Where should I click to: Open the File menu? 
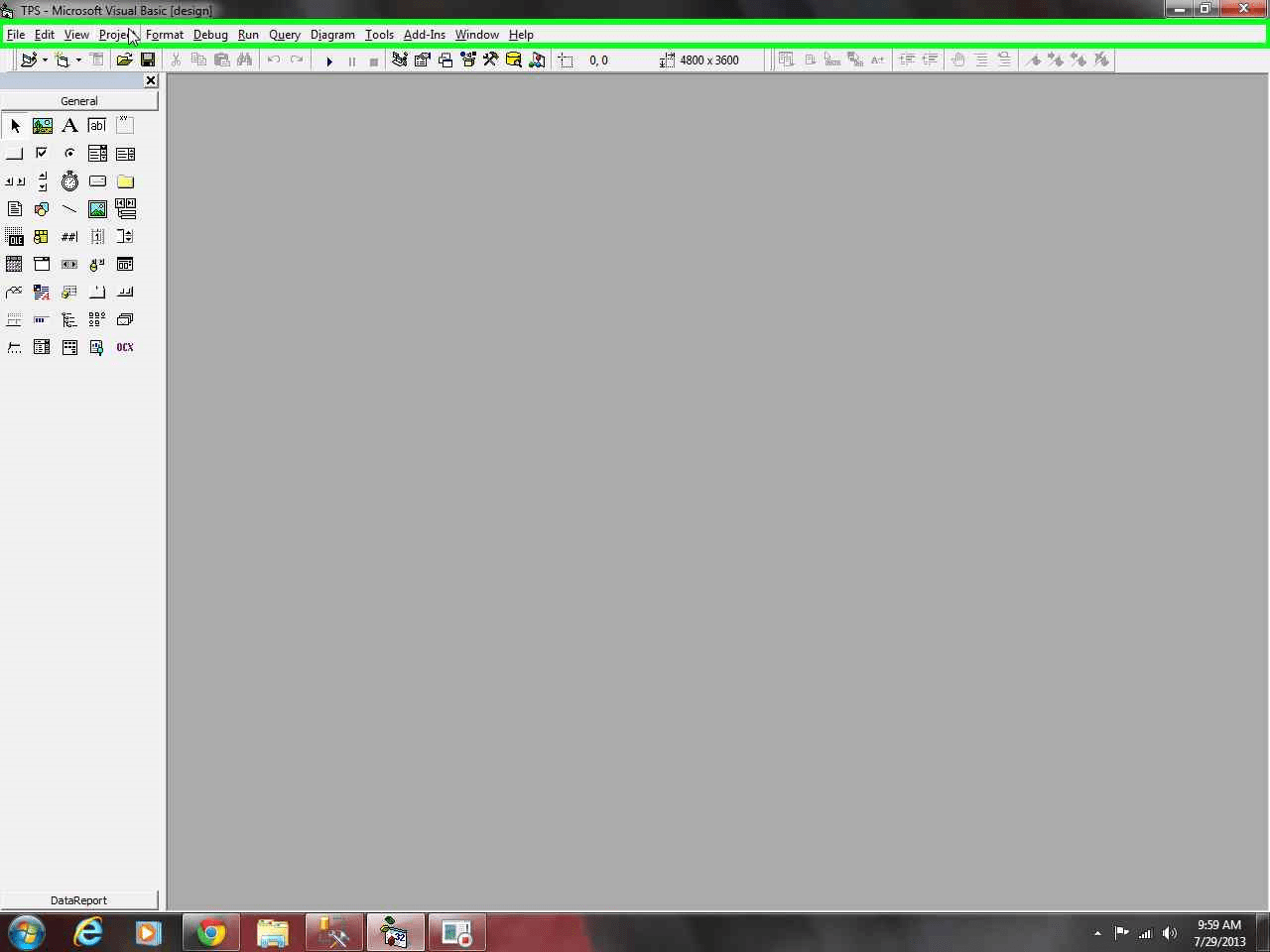tap(16, 35)
